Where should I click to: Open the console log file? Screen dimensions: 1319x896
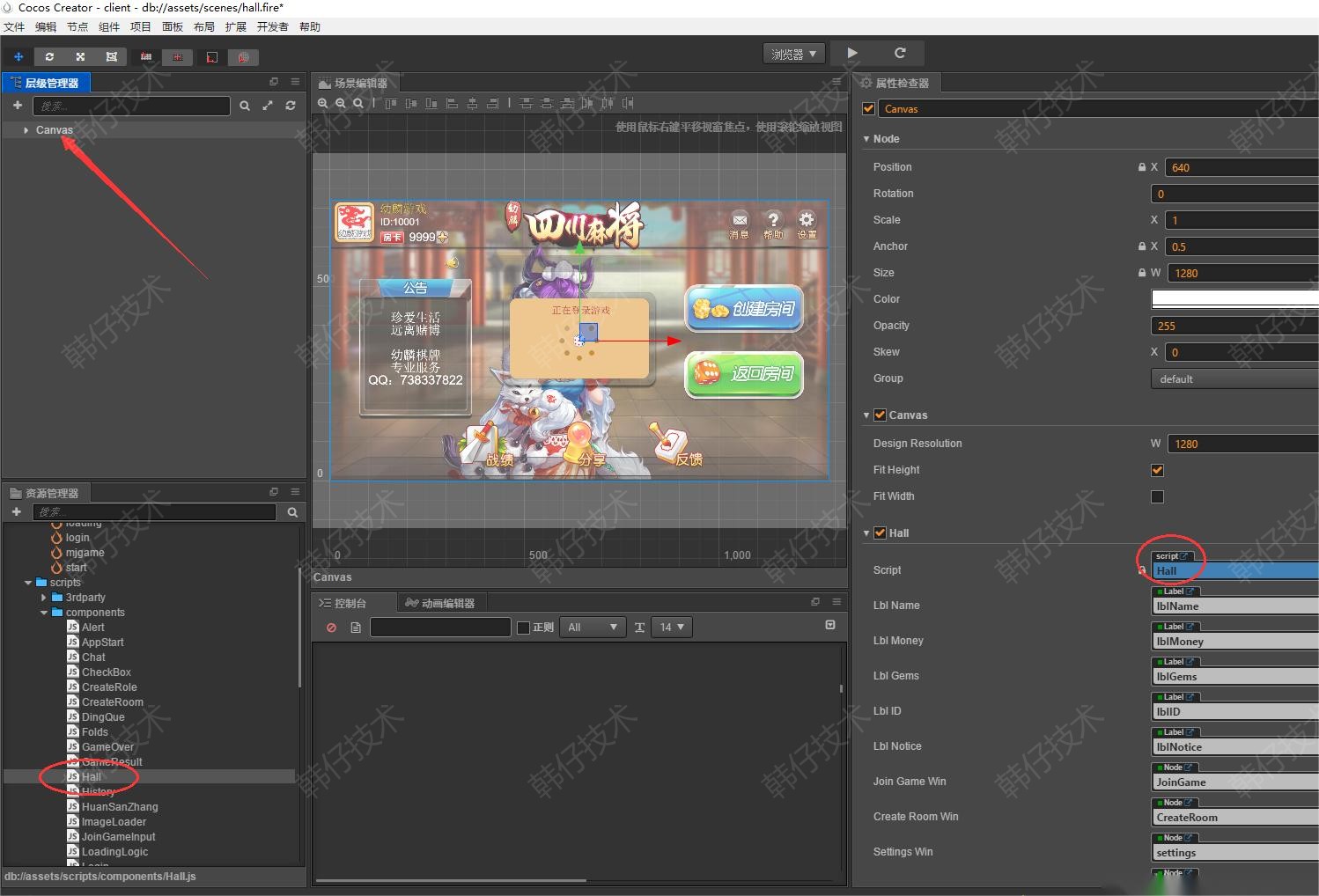pyautogui.click(x=356, y=628)
